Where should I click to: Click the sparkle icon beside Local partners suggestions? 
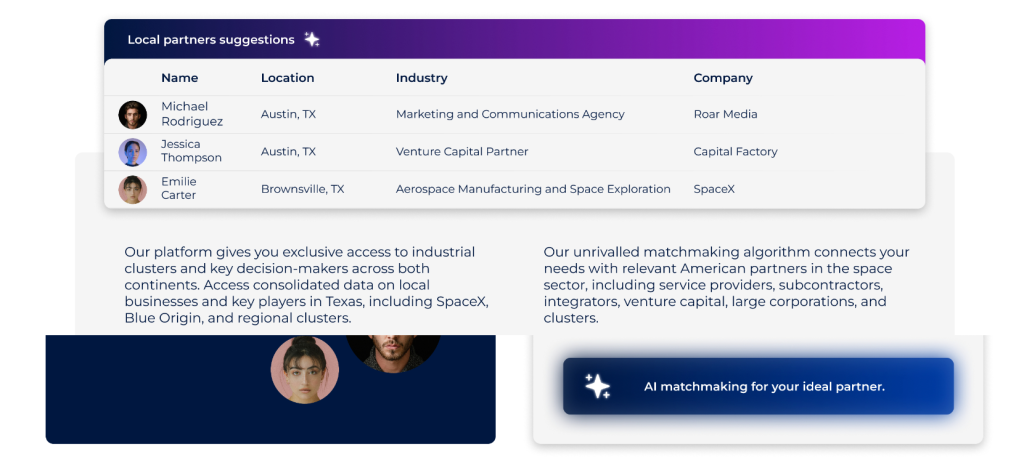(312, 40)
